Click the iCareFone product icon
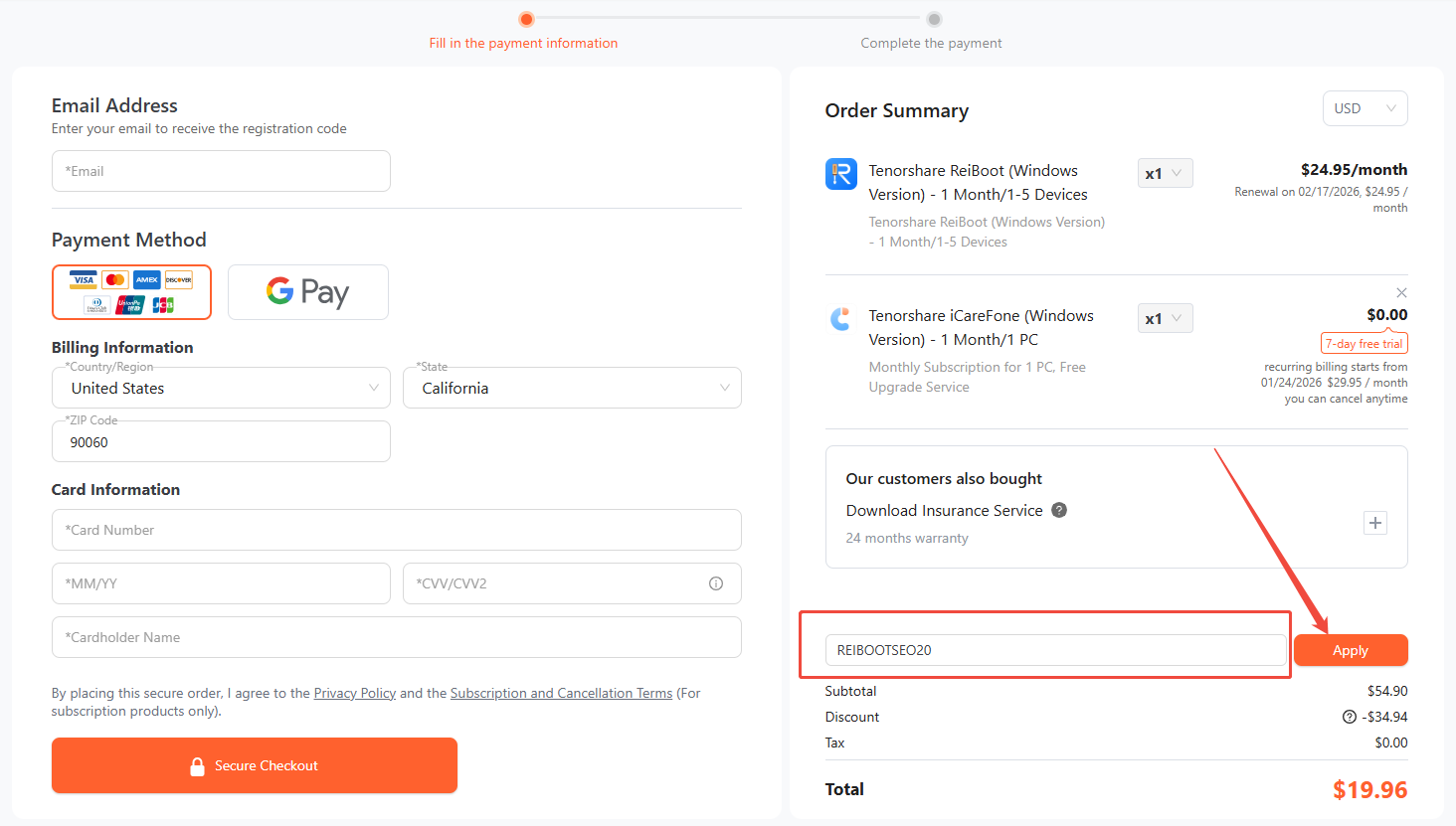Image resolution: width=1456 pixels, height=826 pixels. click(841, 319)
